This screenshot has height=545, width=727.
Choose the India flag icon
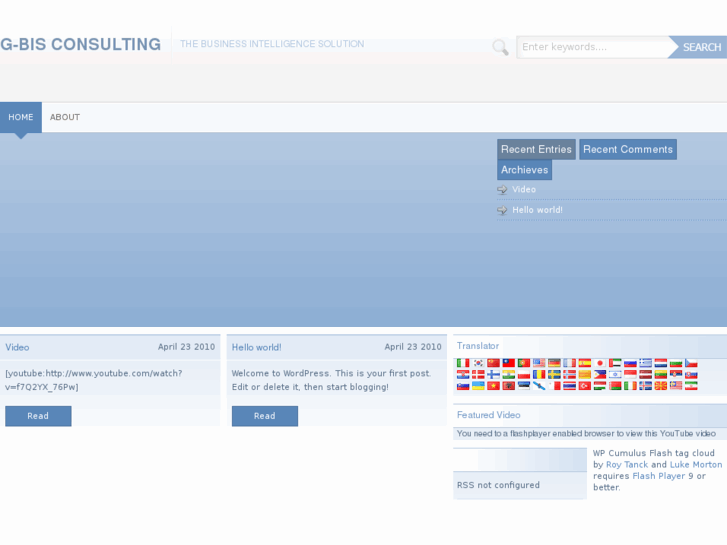coord(509,374)
